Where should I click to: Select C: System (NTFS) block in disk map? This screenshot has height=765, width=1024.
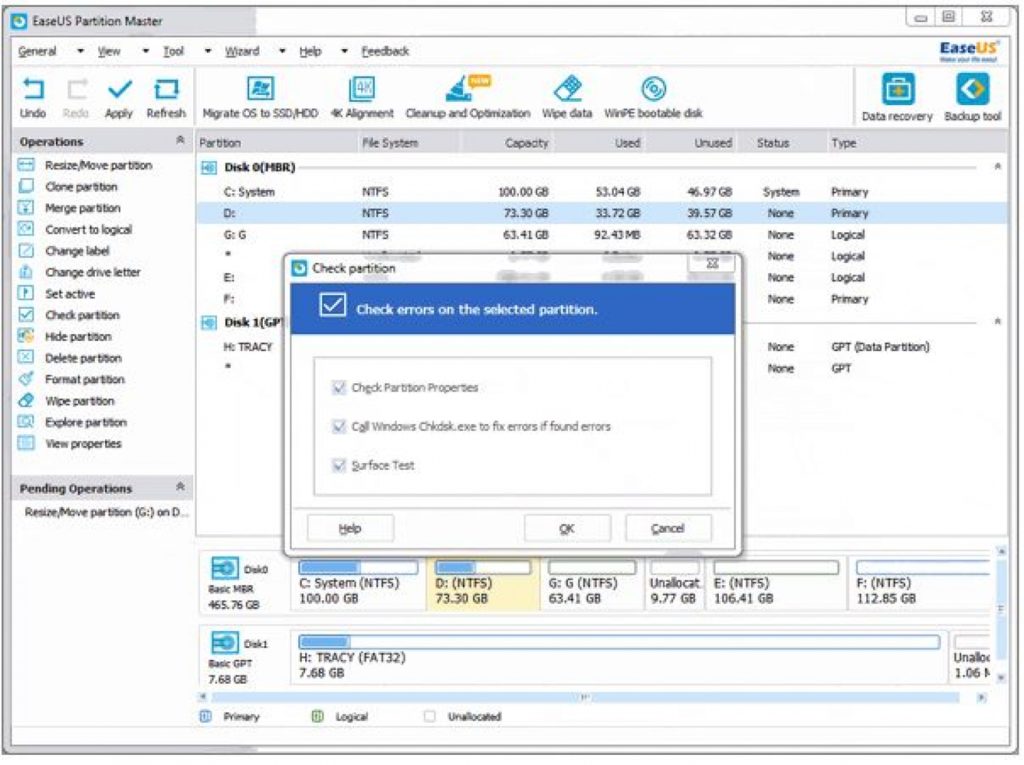359,584
